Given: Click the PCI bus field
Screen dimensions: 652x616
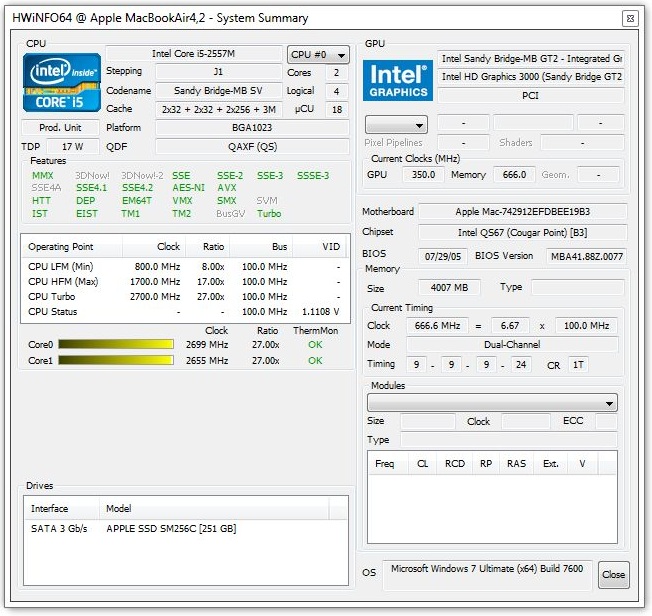Looking at the screenshot, I should 531,96.
